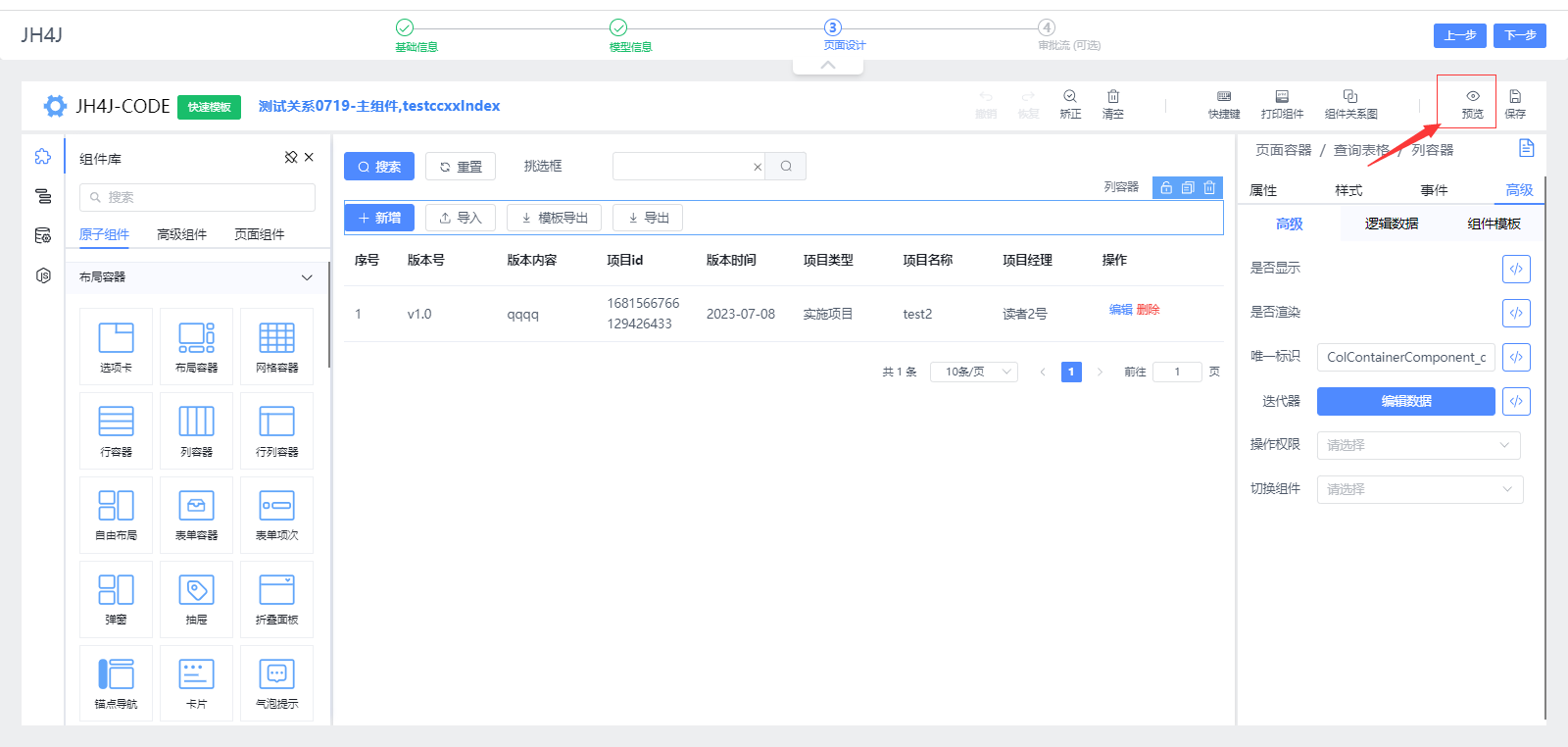Select the 弹窗 component
1568x747 pixels.
116,599
